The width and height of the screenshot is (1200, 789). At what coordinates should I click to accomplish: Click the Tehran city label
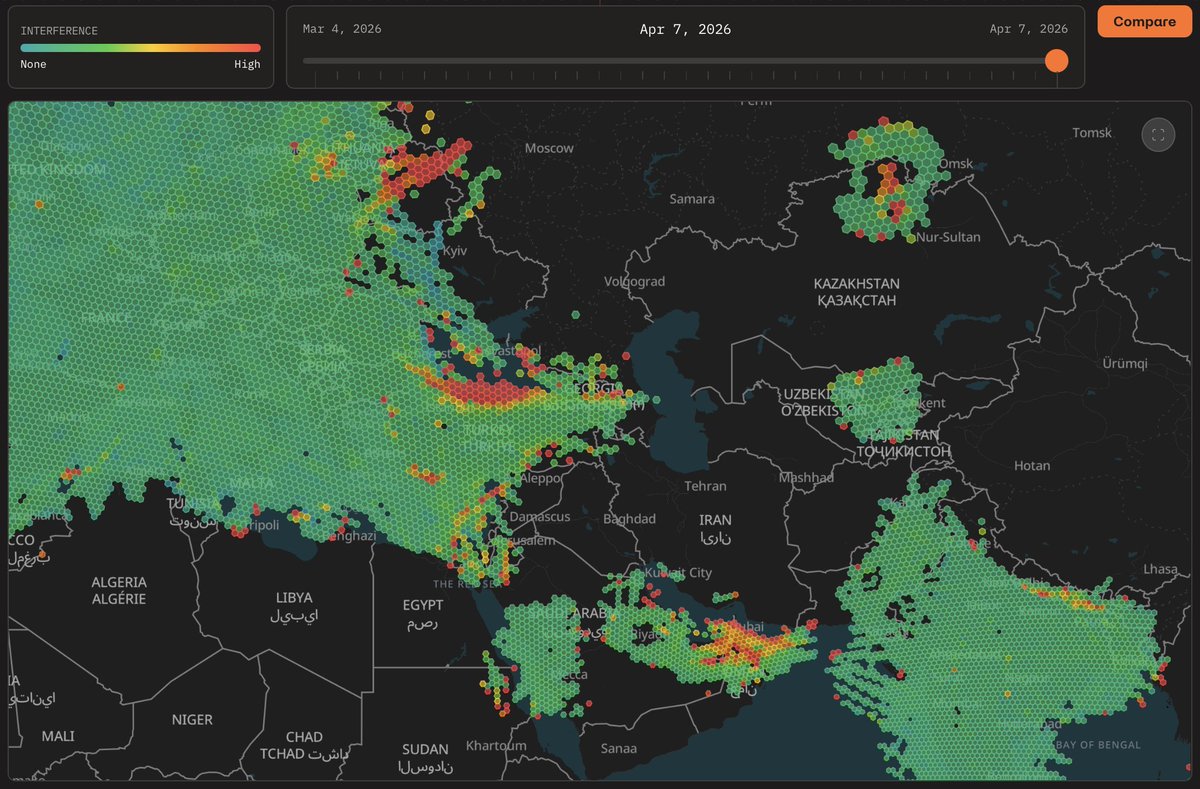click(x=705, y=486)
